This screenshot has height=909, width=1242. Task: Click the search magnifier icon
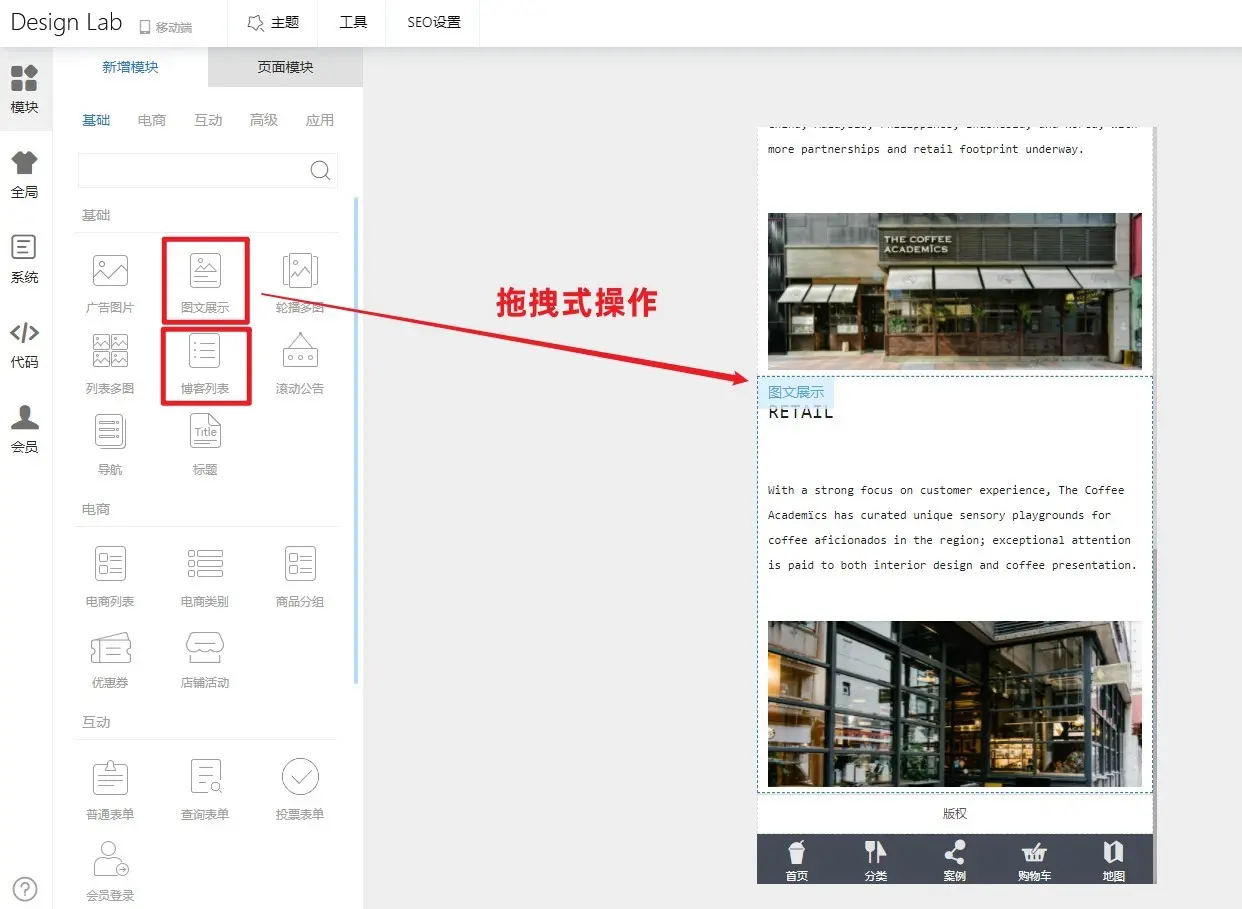(x=320, y=170)
